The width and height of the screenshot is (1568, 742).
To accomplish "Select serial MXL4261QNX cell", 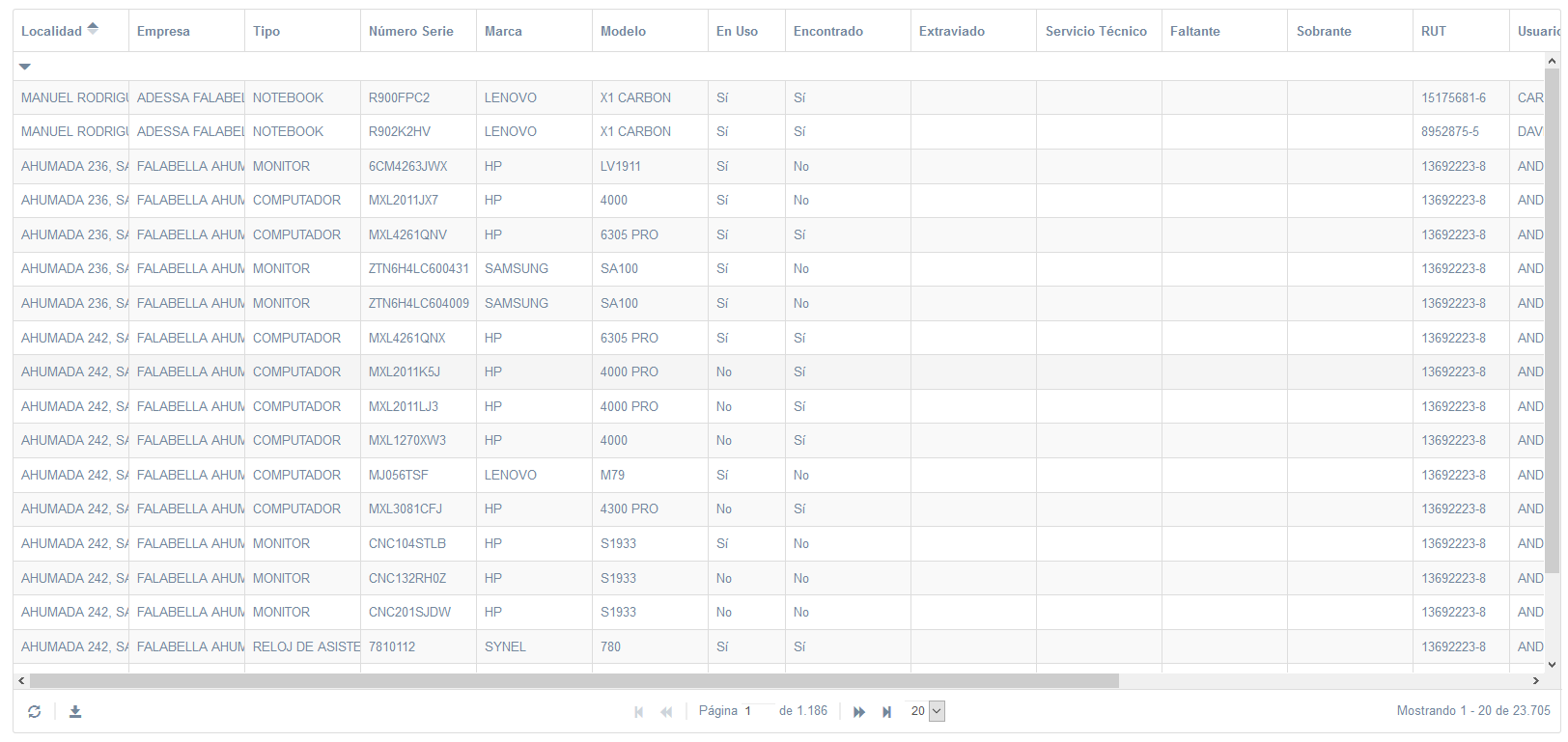I will point(418,338).
